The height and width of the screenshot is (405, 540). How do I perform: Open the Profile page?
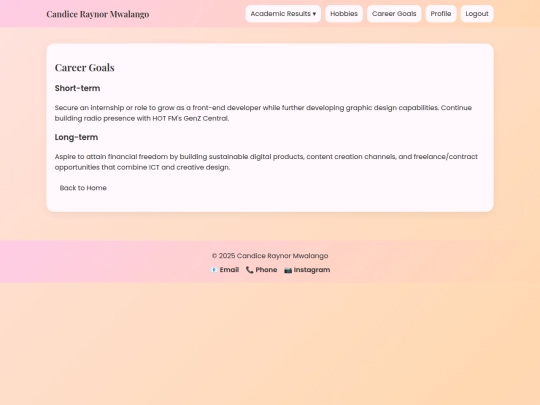[441, 14]
